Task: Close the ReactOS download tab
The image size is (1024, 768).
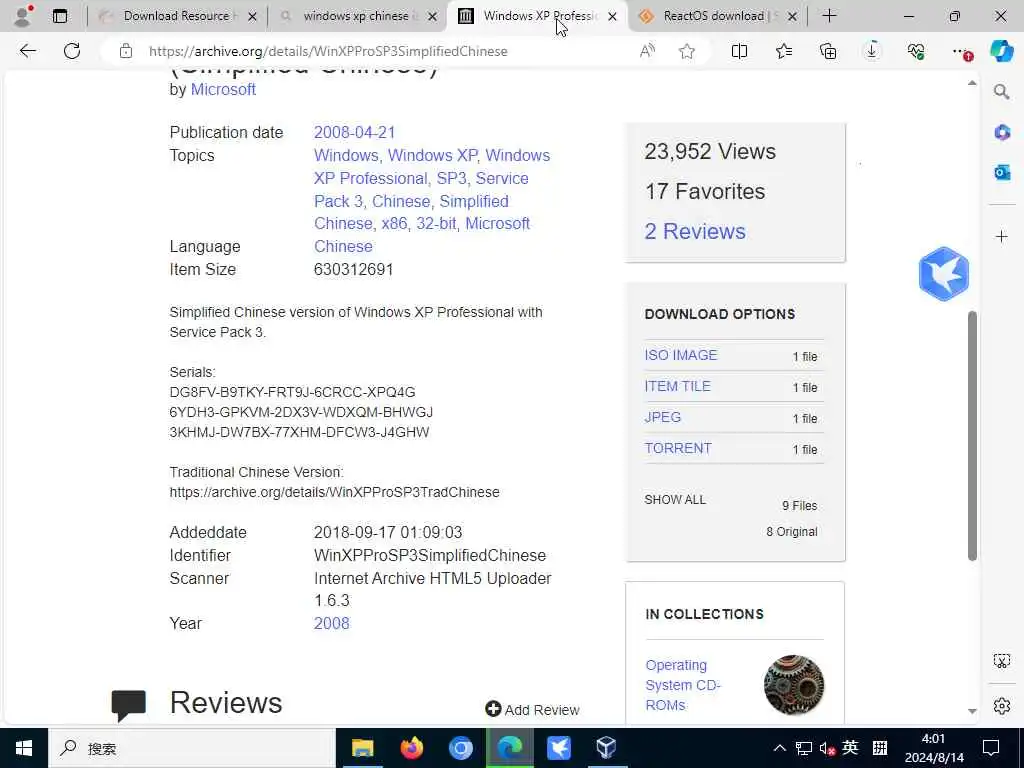Action: tap(792, 16)
